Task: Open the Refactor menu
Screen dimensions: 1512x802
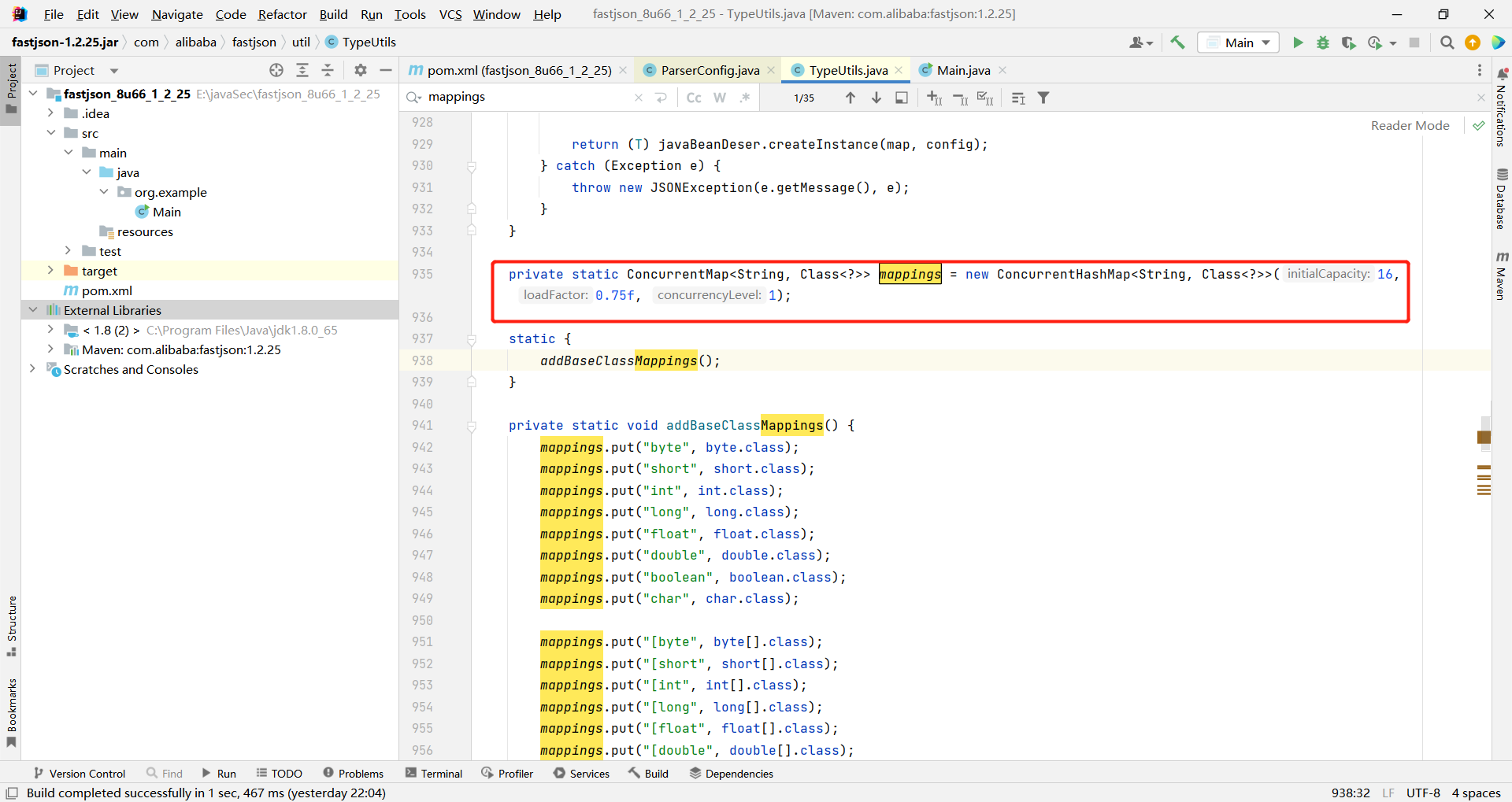Action: [282, 14]
